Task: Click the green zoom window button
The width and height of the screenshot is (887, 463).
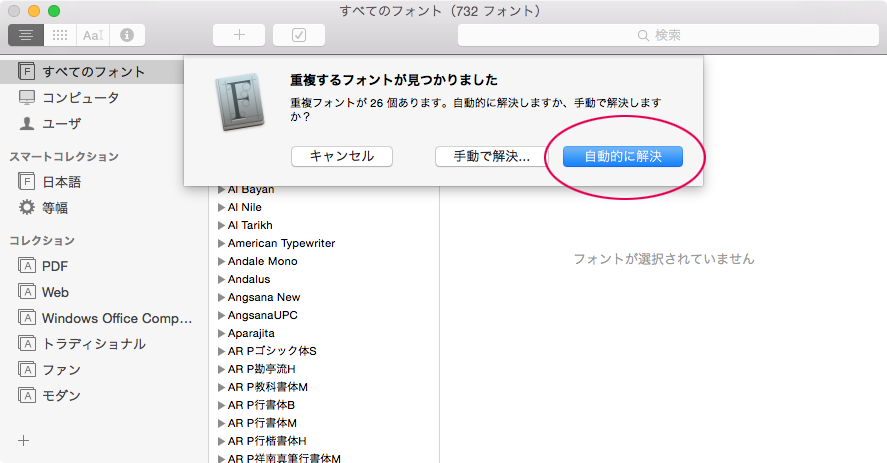Action: pos(54,11)
